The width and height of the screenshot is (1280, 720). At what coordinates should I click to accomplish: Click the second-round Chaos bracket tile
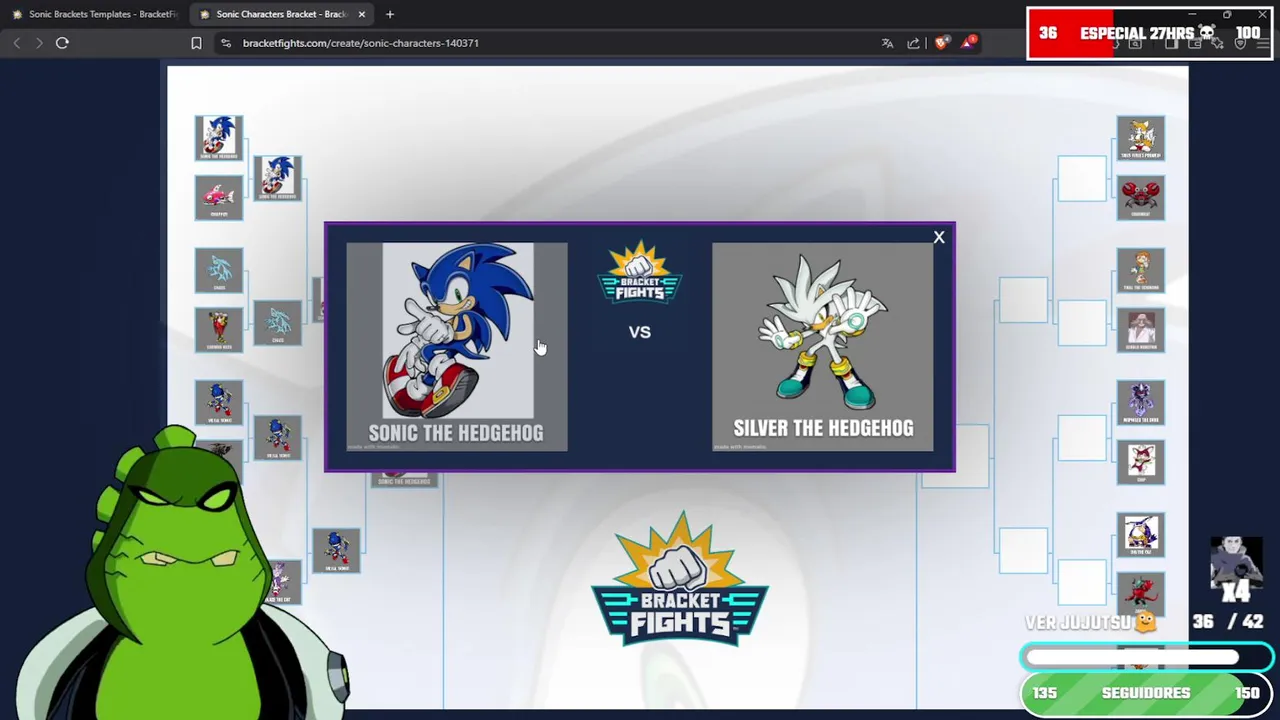tap(278, 324)
